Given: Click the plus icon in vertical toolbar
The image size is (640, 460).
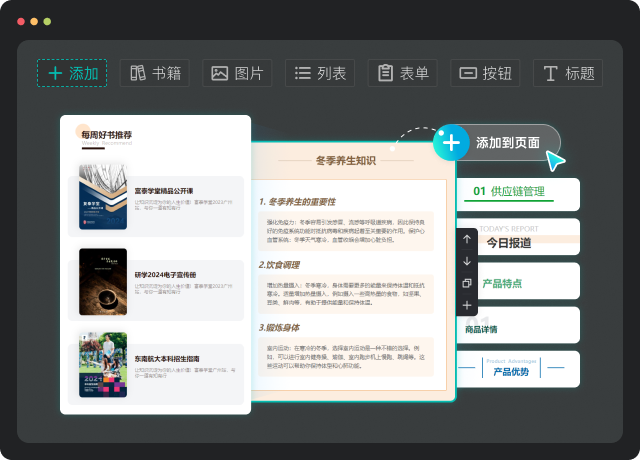Looking at the screenshot, I should [467, 305].
